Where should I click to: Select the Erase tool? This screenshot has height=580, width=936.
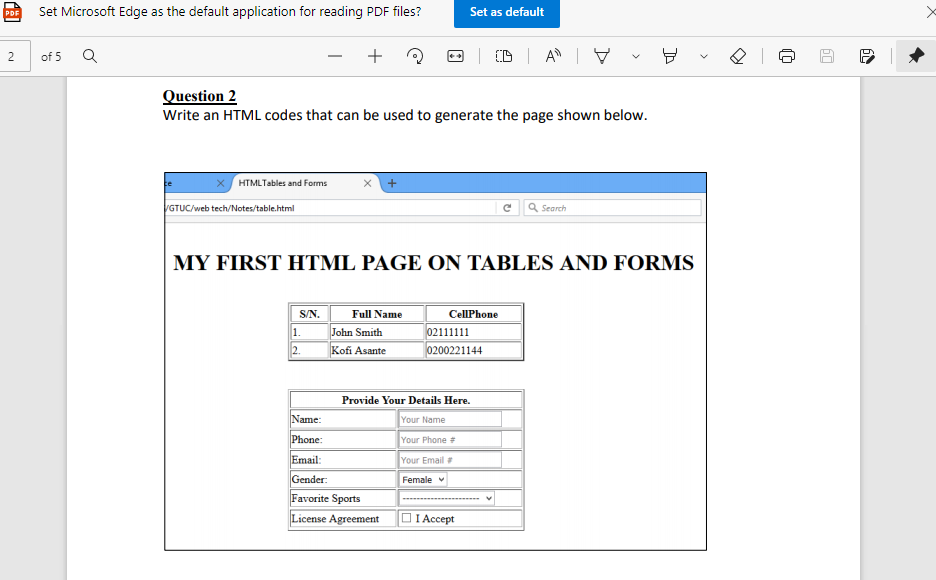(x=738, y=57)
